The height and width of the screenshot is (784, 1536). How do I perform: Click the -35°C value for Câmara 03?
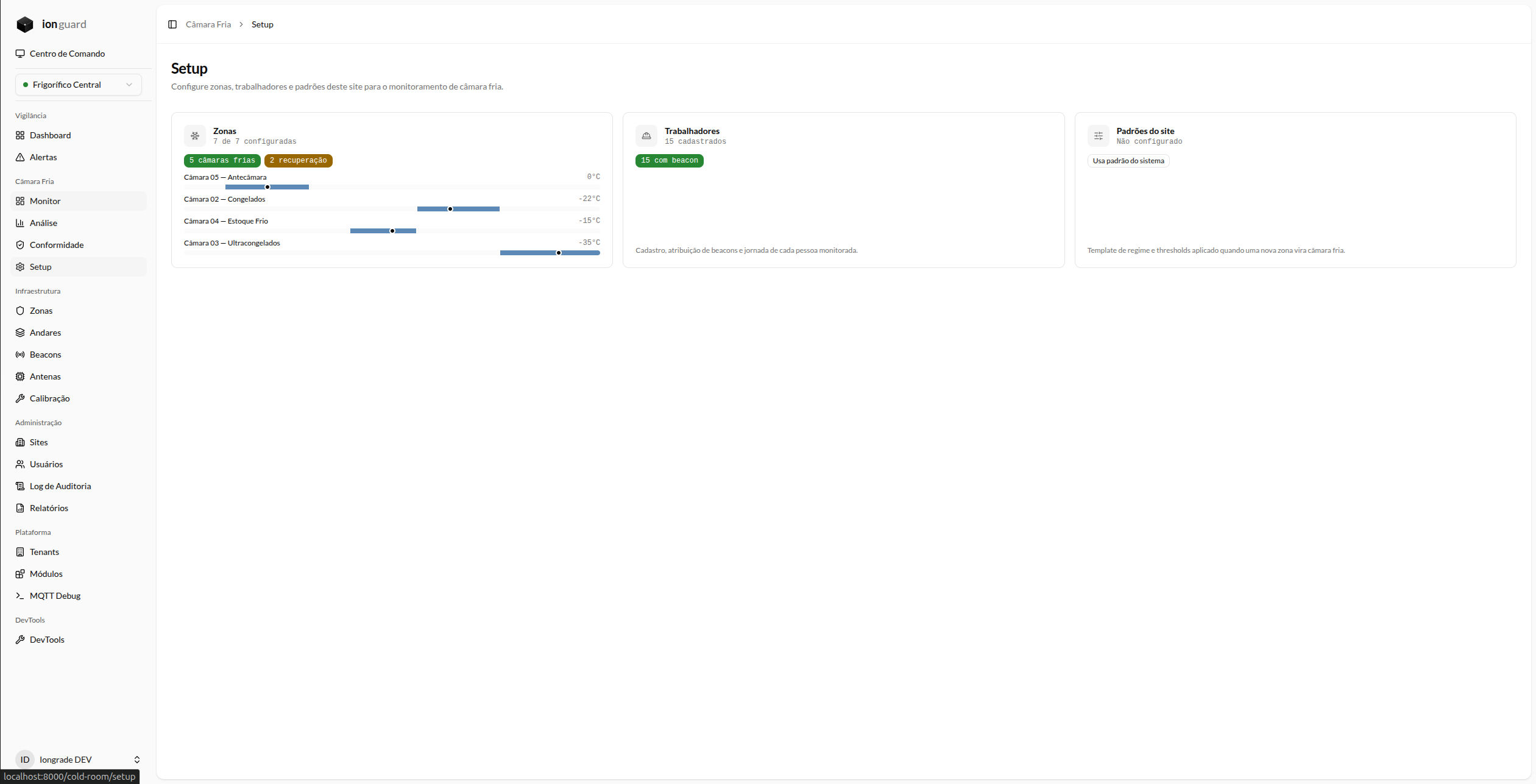click(589, 242)
